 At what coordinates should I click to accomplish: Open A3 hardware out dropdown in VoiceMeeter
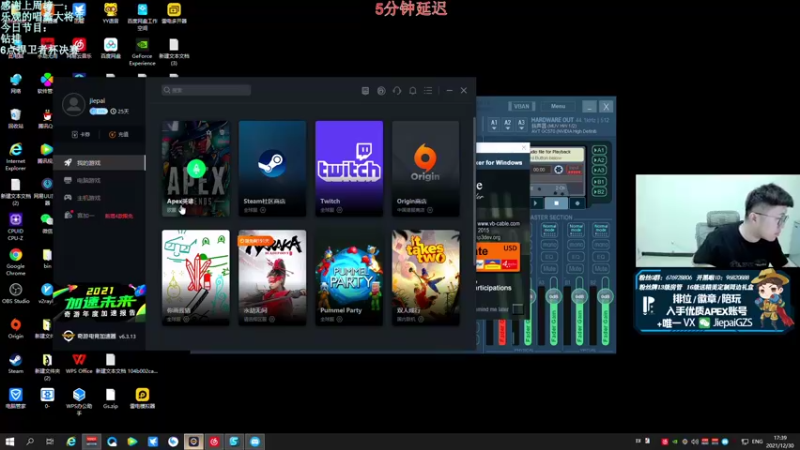(521, 124)
